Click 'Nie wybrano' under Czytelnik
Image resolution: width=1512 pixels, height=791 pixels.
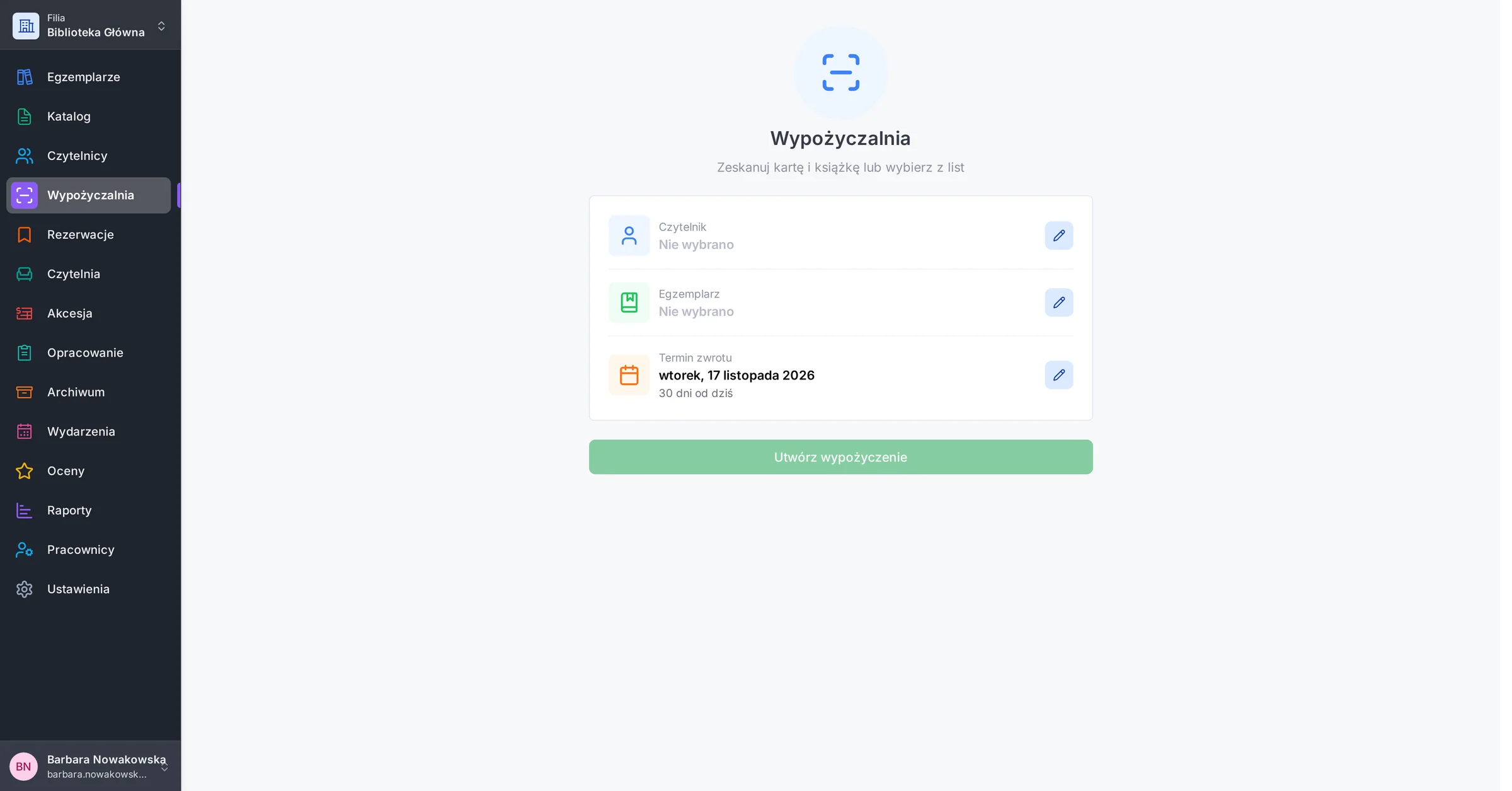click(696, 245)
